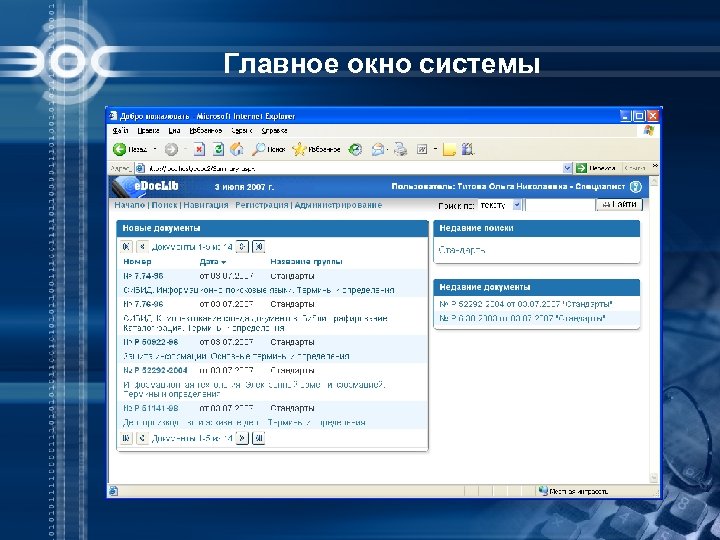Open dropdown arrow next to Word edit icon
This screenshot has width=720, height=540.
click(x=435, y=149)
